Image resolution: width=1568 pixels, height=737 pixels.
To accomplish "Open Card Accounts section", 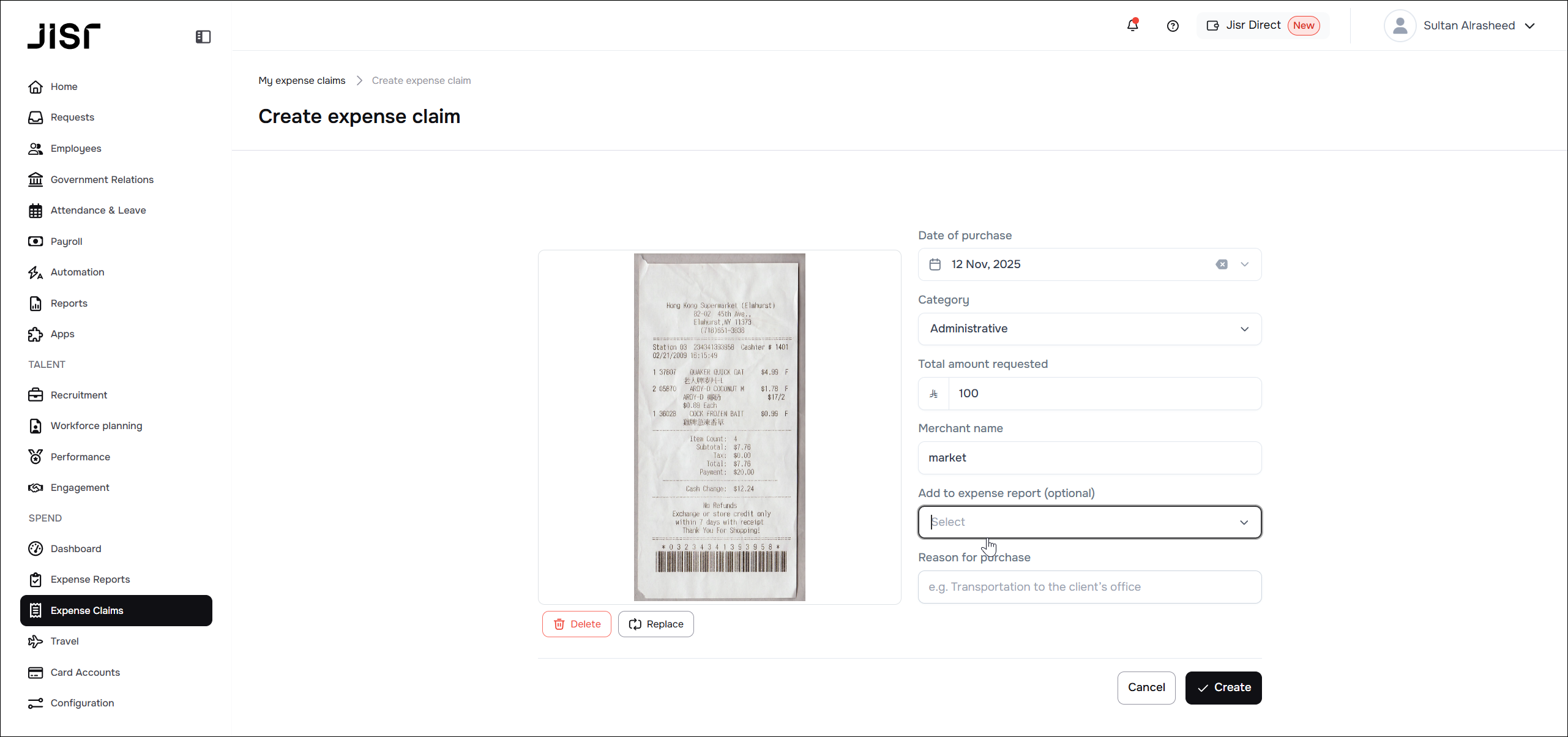I will [85, 672].
